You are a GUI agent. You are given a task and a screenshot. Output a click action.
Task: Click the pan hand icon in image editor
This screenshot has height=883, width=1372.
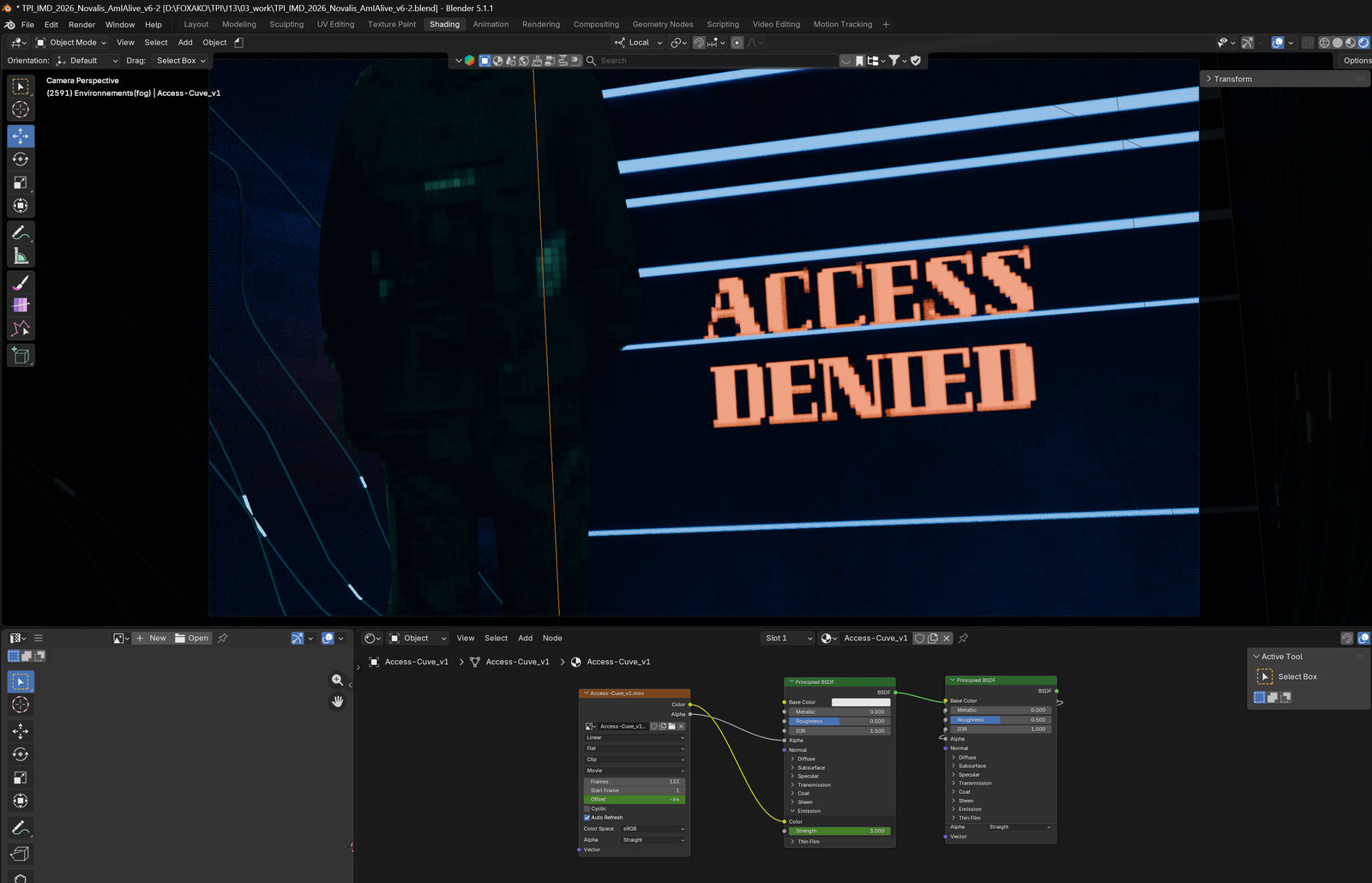338,701
